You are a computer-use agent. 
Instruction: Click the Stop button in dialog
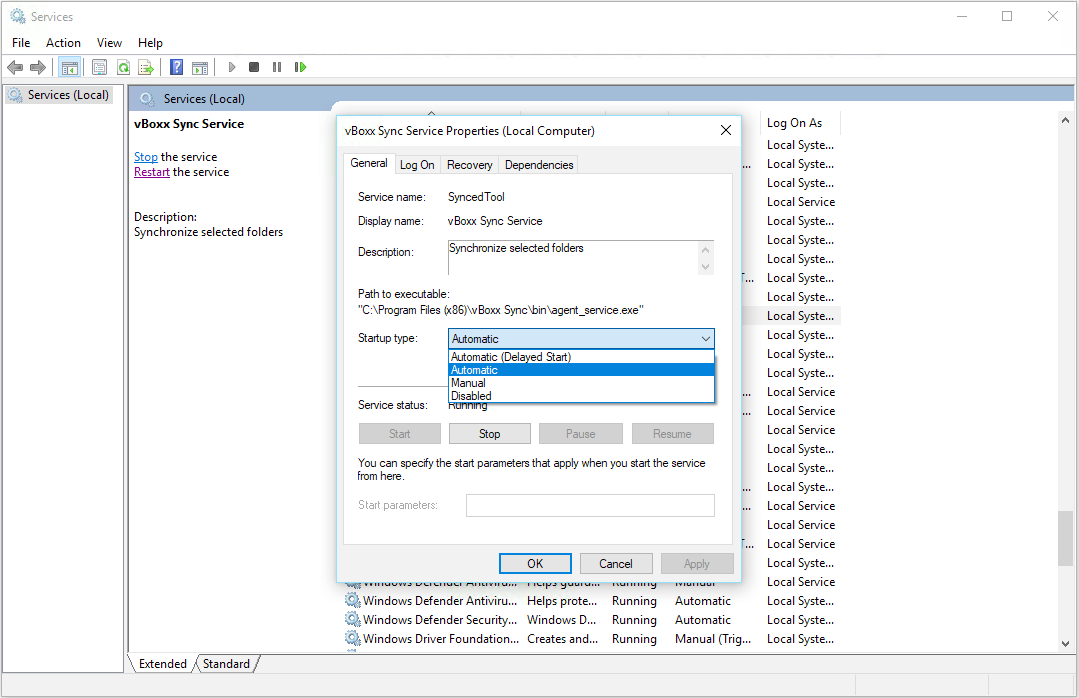coord(489,434)
